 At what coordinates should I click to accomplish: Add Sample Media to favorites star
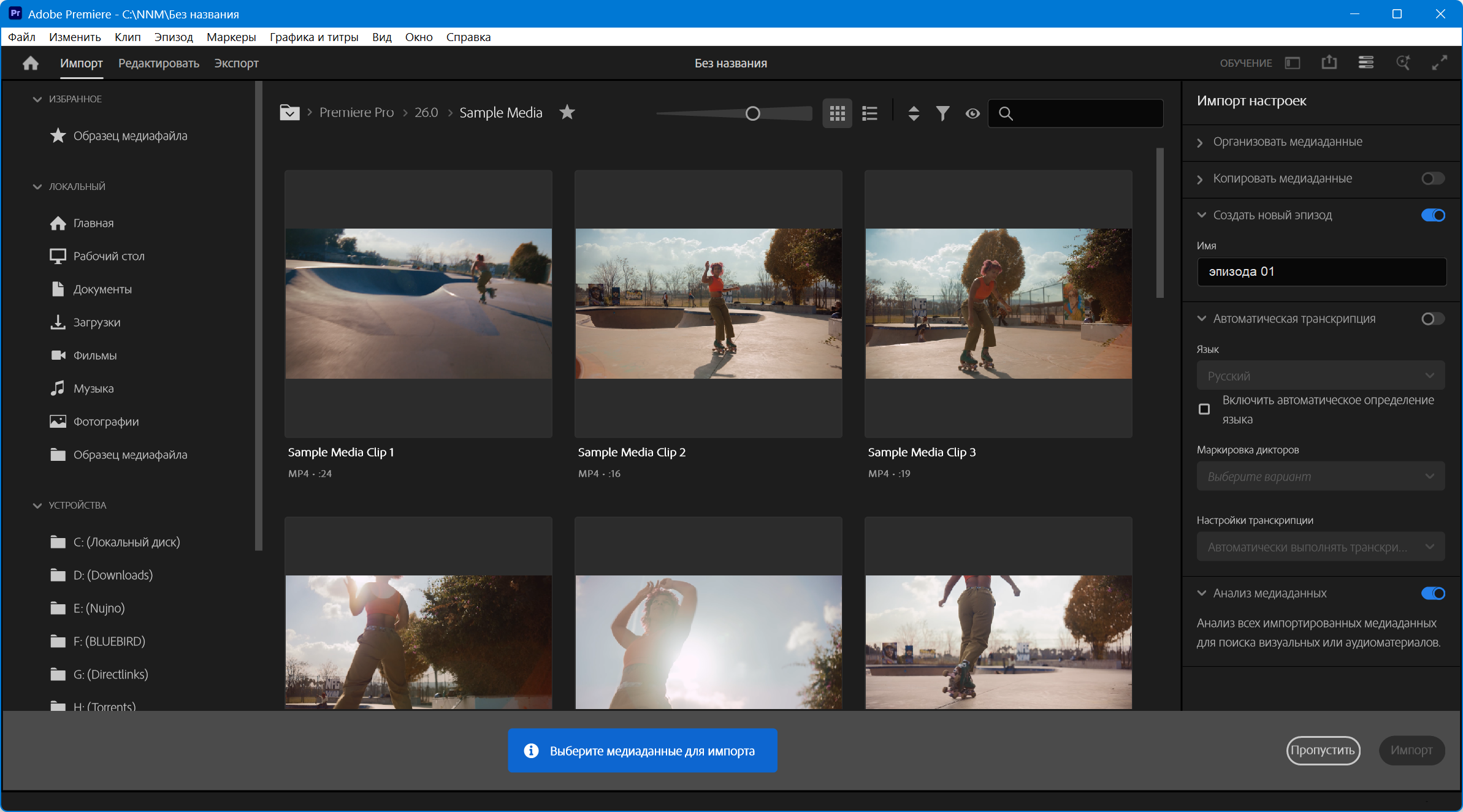[x=567, y=112]
